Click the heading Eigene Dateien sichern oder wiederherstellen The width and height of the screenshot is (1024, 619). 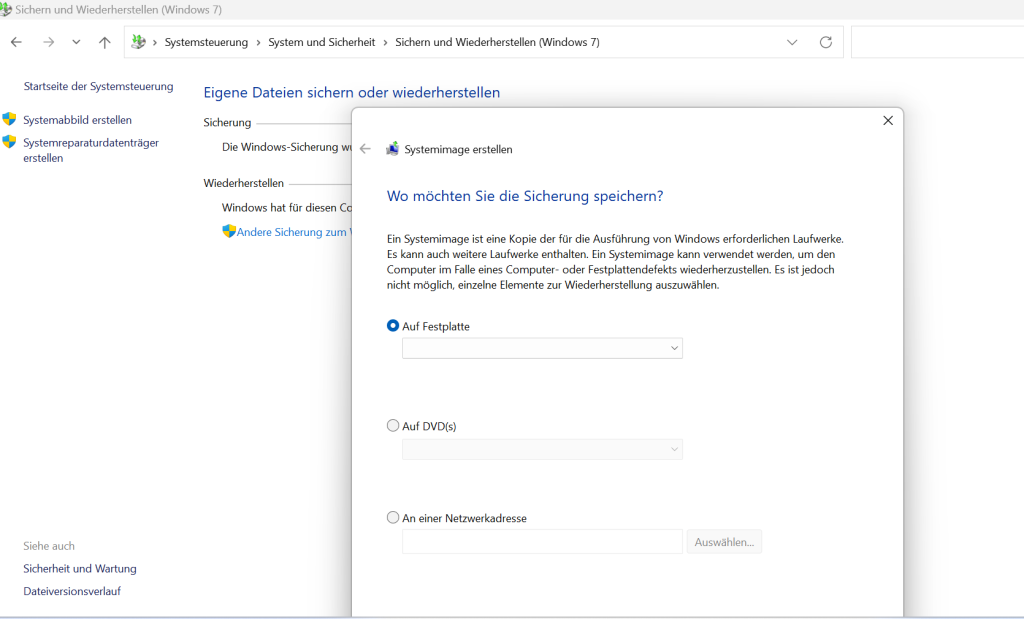[351, 93]
